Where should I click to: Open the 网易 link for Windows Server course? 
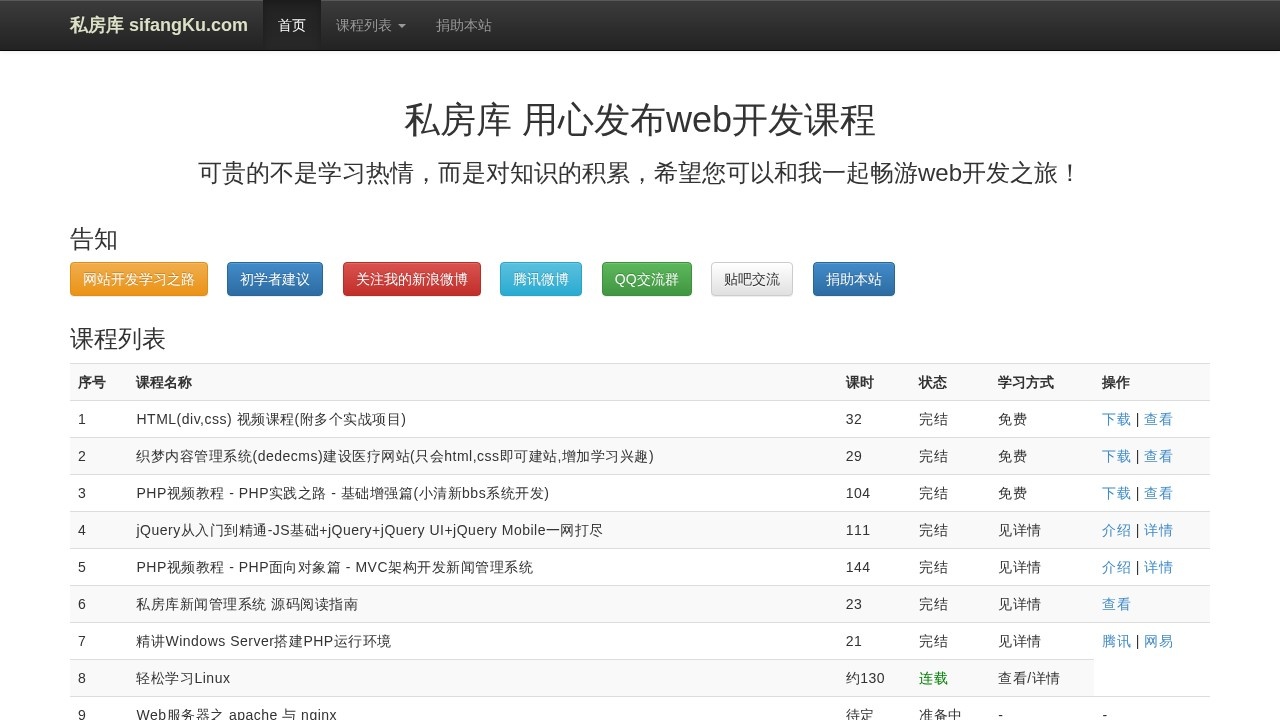[x=1159, y=641]
